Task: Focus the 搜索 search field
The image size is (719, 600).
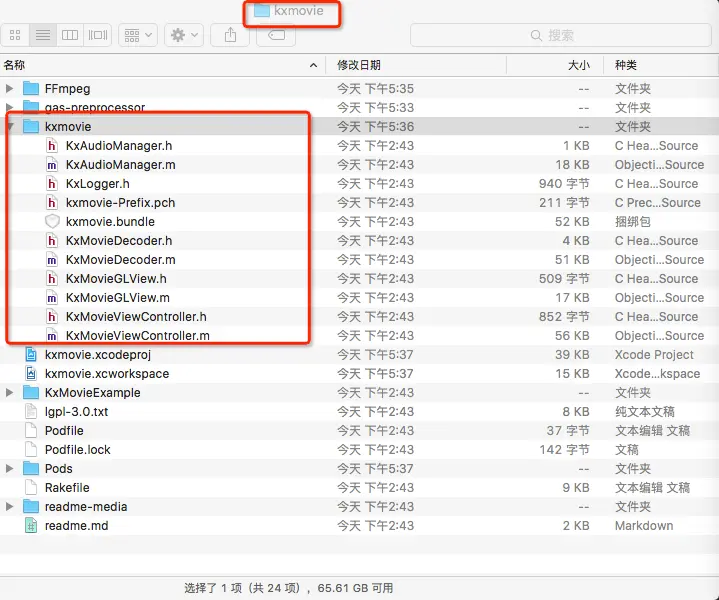Action: point(560,35)
